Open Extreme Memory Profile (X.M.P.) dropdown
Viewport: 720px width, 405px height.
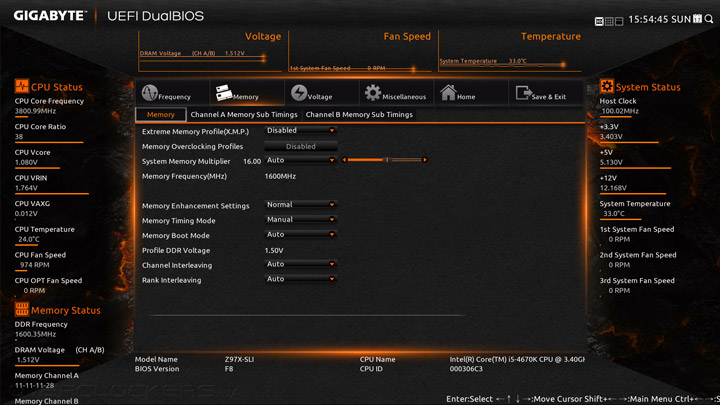(x=301, y=130)
